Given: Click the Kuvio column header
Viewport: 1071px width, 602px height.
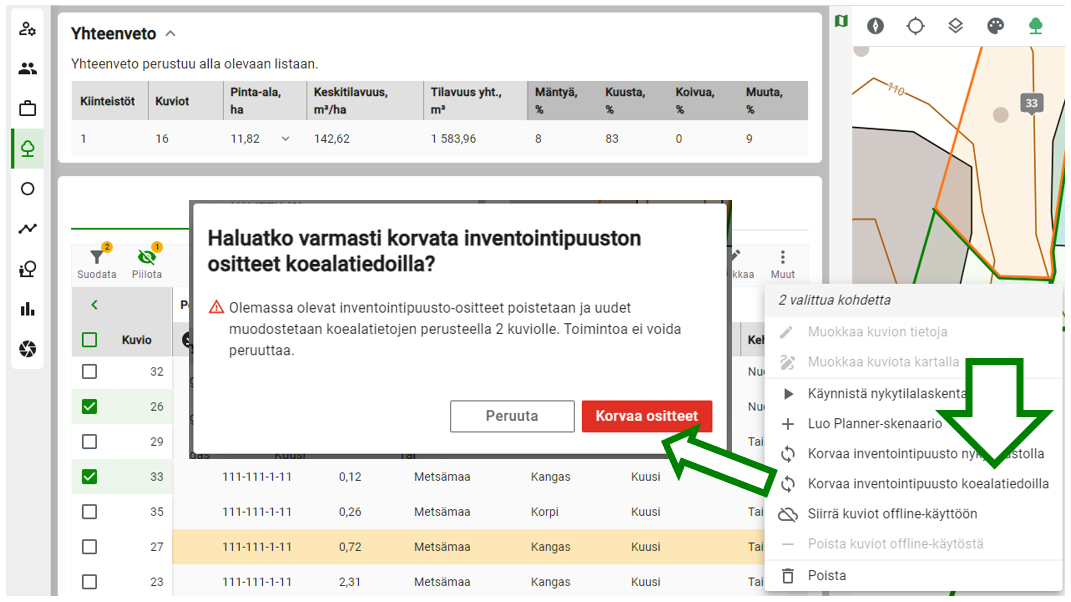Looking at the screenshot, I should point(137,340).
